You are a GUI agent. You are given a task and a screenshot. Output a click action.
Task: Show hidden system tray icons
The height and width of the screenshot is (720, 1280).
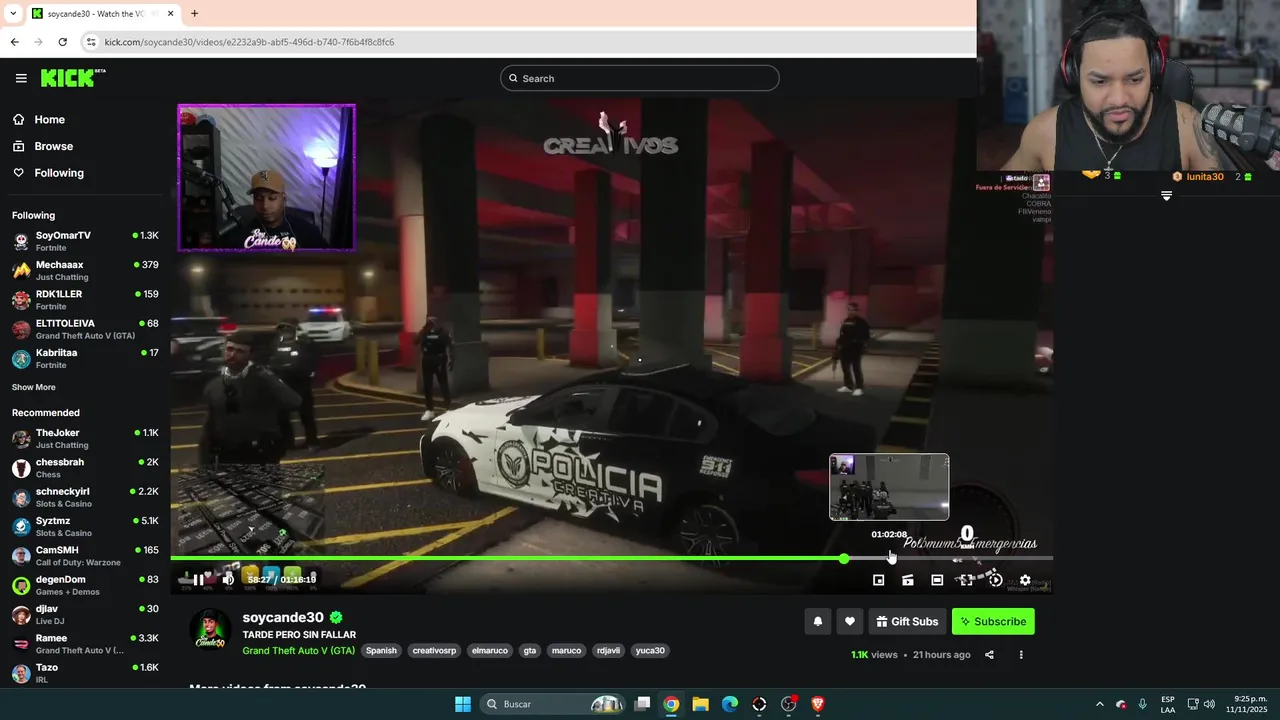coord(1099,704)
